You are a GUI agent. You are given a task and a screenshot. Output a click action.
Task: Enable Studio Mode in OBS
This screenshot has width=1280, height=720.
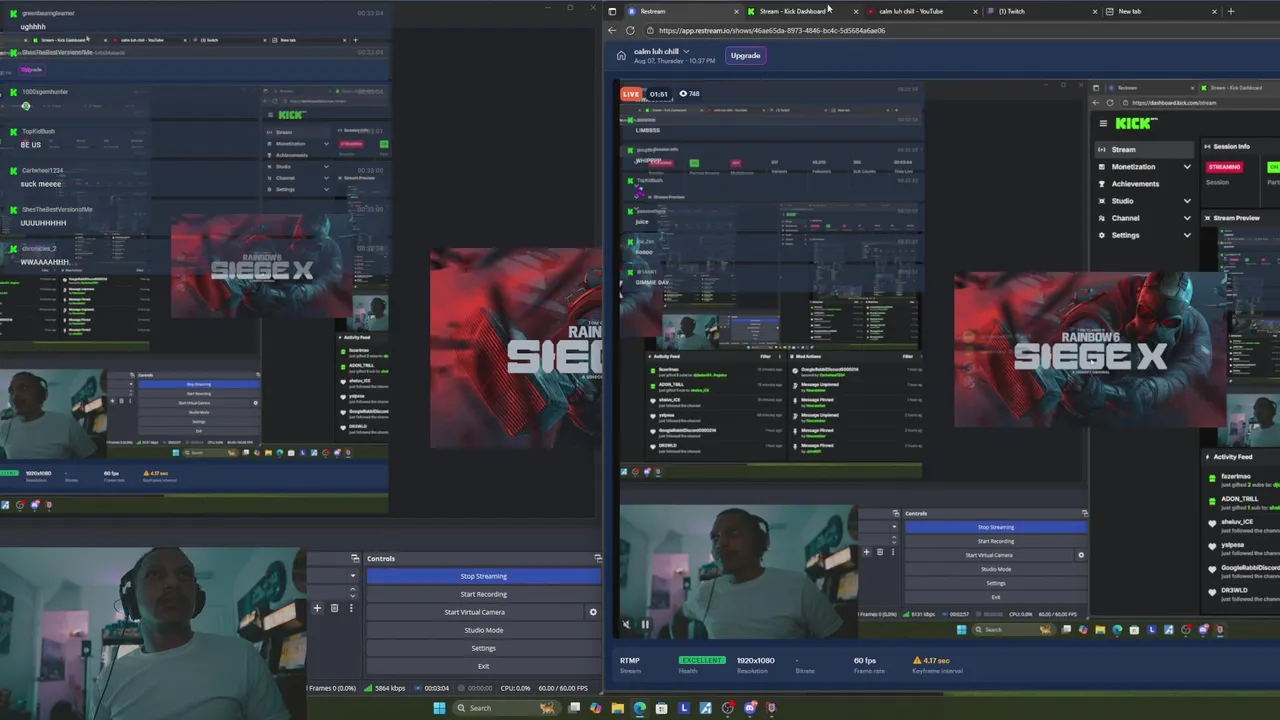[483, 630]
